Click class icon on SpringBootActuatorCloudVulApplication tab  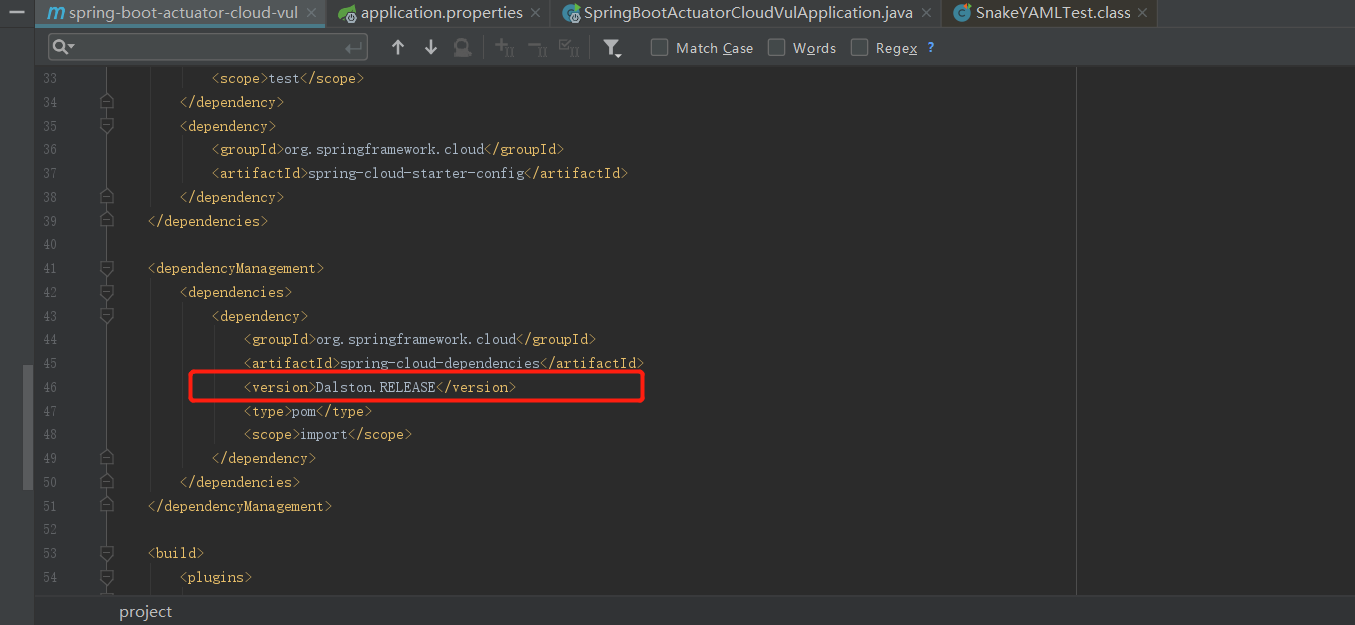pyautogui.click(x=571, y=14)
